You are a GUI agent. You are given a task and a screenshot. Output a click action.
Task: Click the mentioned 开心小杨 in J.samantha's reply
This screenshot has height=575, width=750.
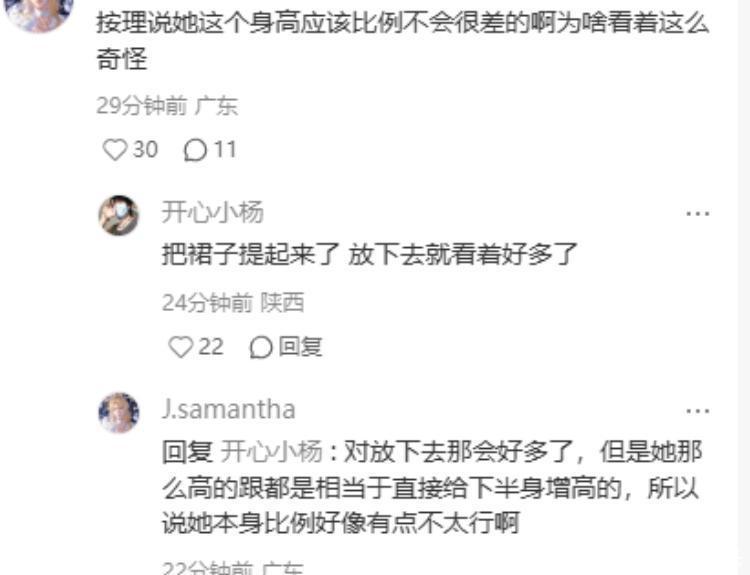[x=272, y=452]
